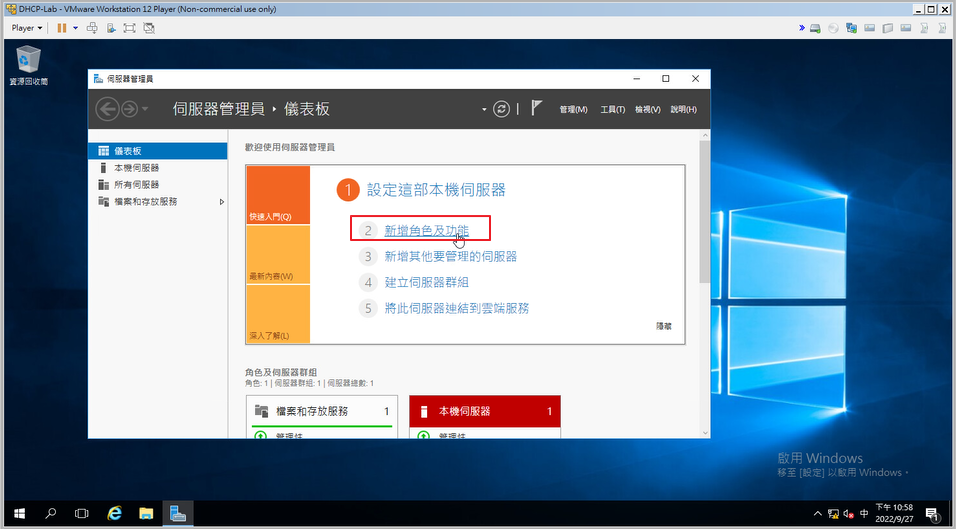Viewport: 956px width, 529px height.
Task: Click the muted volume tray icon
Action: [849, 514]
